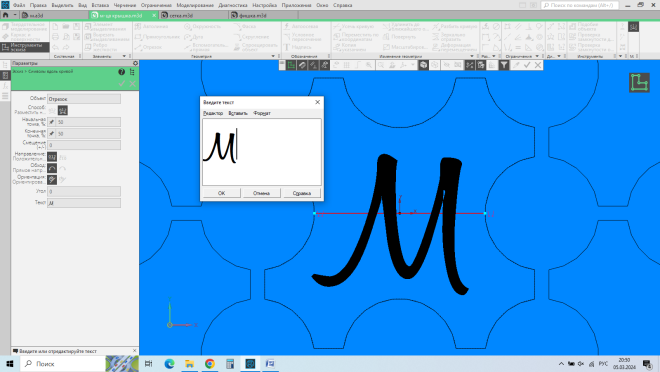This screenshot has height=372, width=660.
Task: Click the green sketch icon in viewport toolbar
Action: pyautogui.click(x=291, y=65)
